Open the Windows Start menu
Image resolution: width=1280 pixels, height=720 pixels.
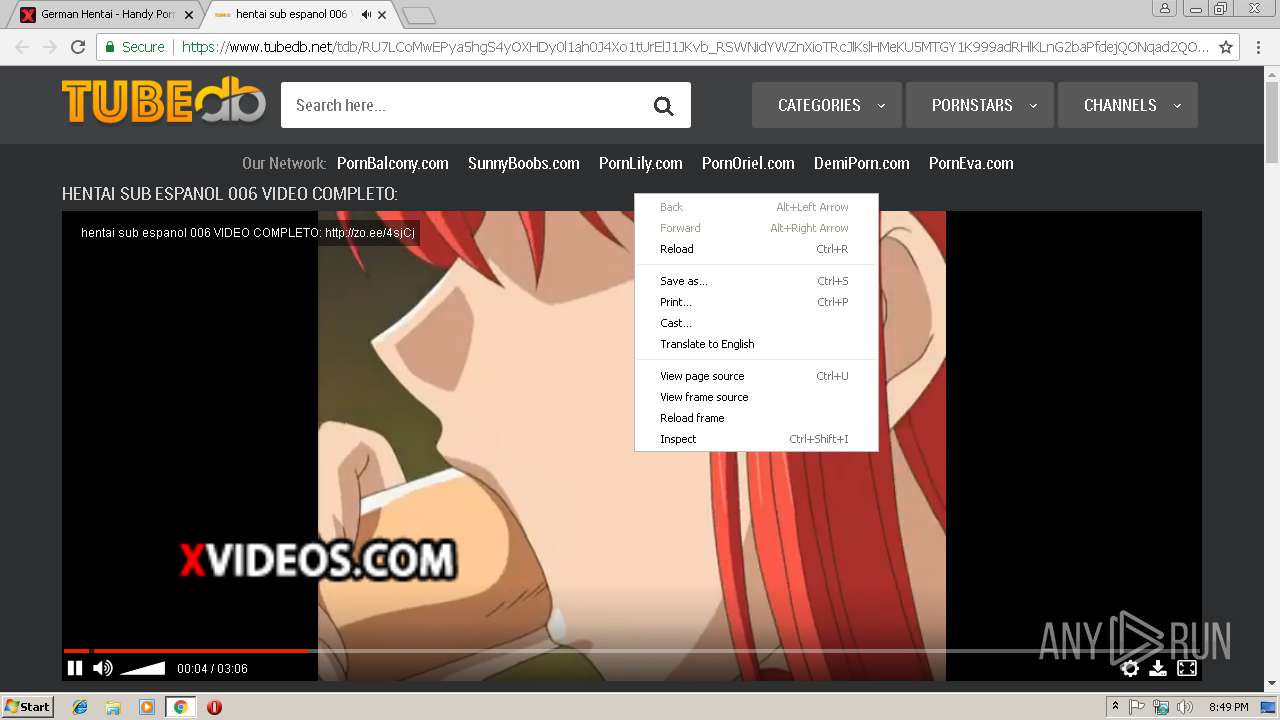(27, 707)
